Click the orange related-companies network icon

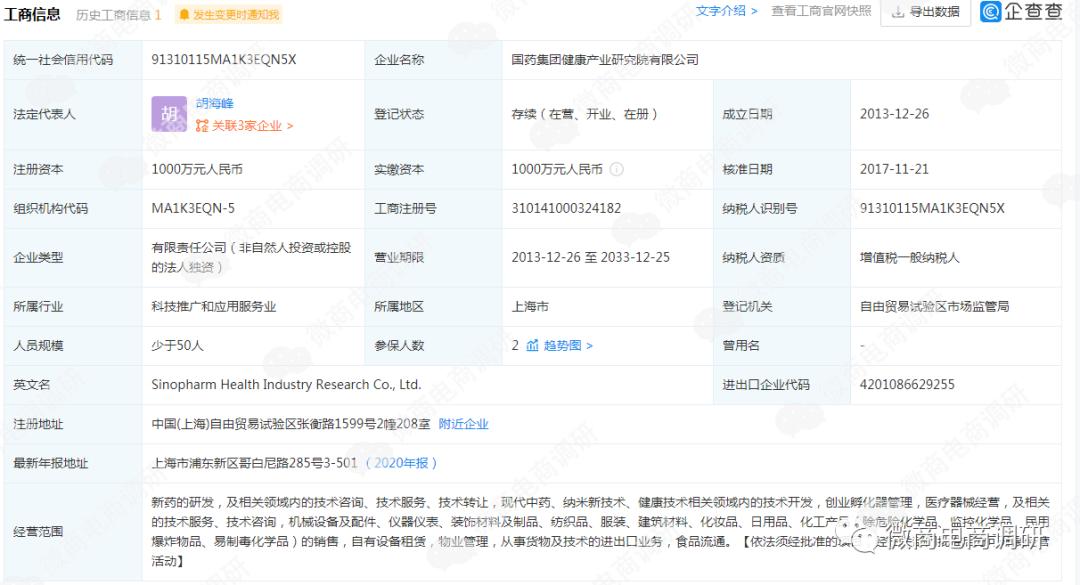[x=202, y=126]
